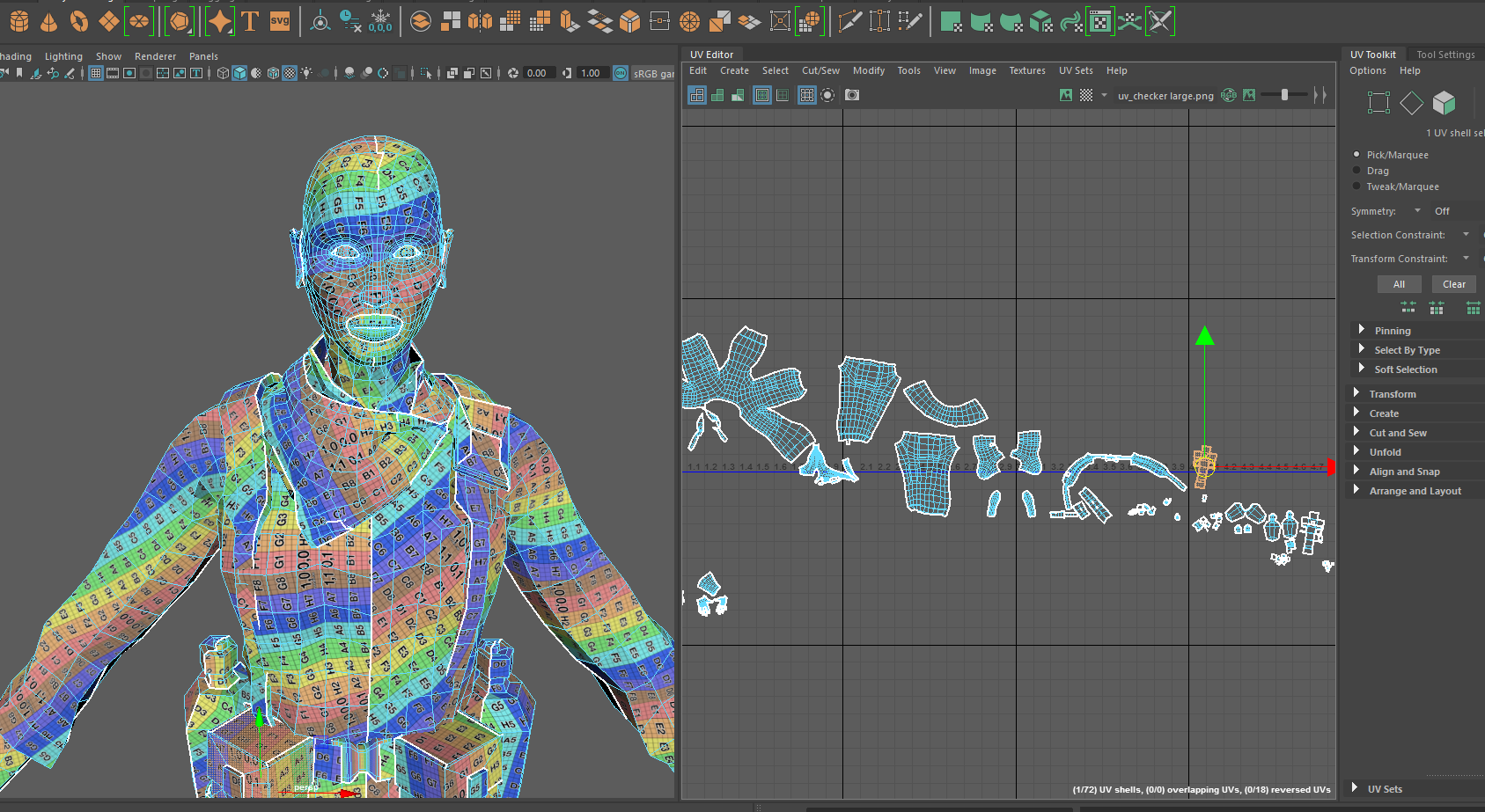Click the 3D cut and sew scissors icon

1160,21
